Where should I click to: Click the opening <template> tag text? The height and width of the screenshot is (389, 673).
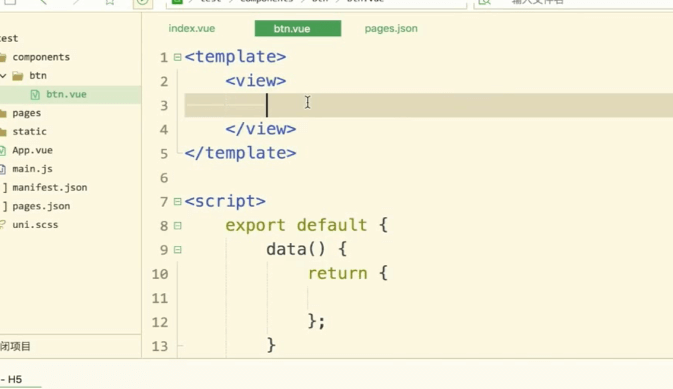[x=235, y=57]
